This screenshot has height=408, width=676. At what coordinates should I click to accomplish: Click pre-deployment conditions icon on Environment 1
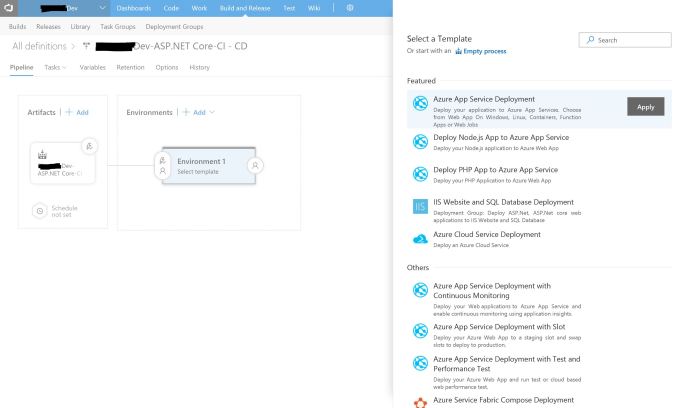click(163, 164)
